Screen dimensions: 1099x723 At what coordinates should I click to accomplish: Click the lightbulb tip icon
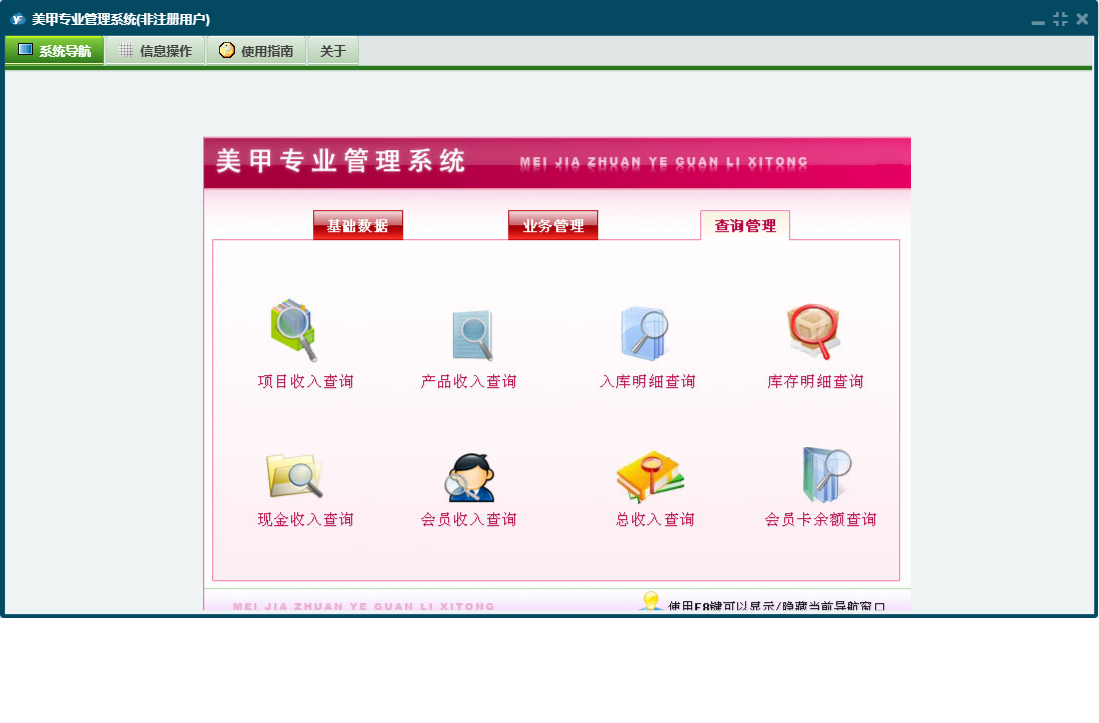[650, 602]
